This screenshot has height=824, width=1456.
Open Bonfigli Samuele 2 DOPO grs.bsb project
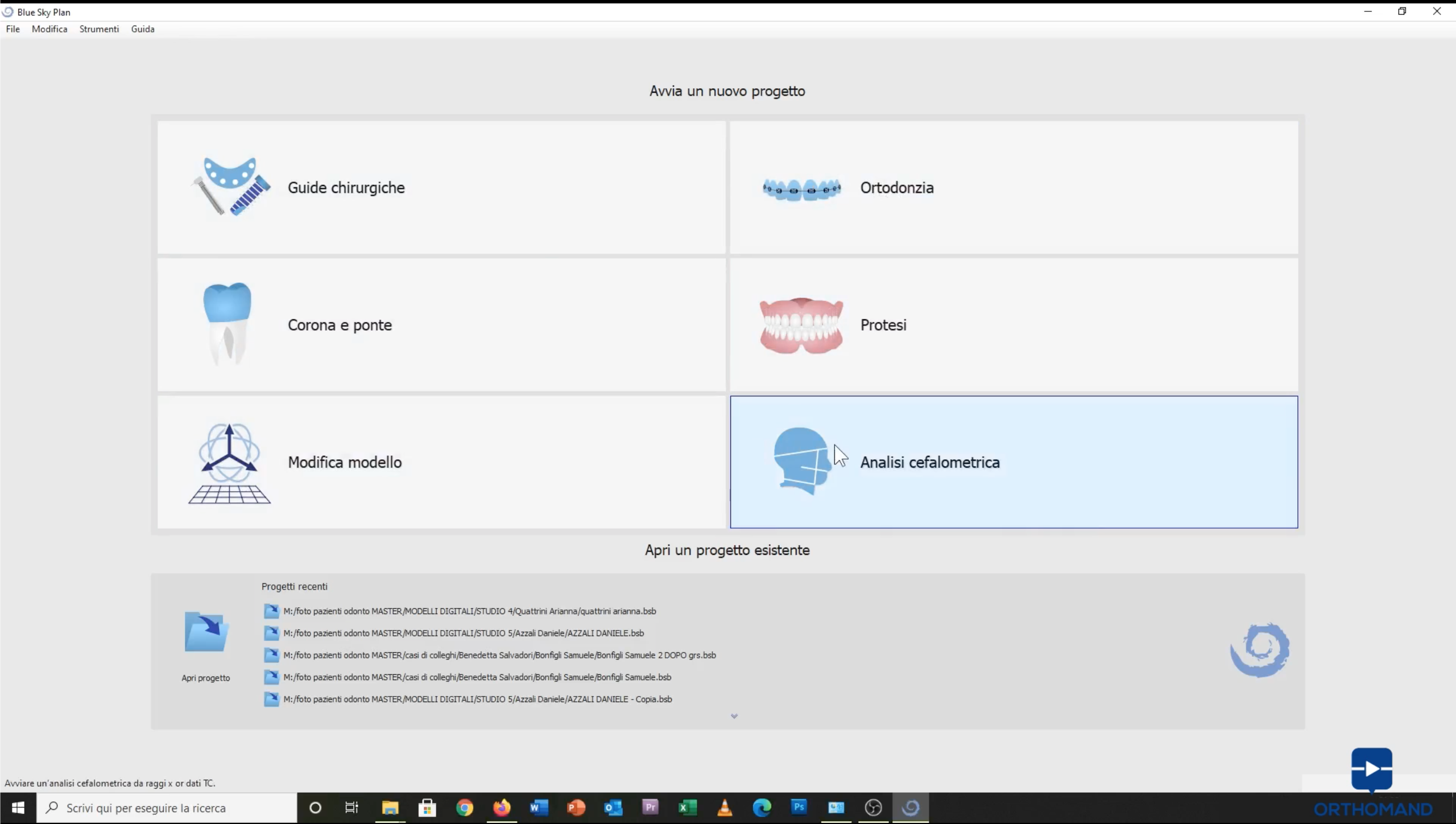click(499, 655)
